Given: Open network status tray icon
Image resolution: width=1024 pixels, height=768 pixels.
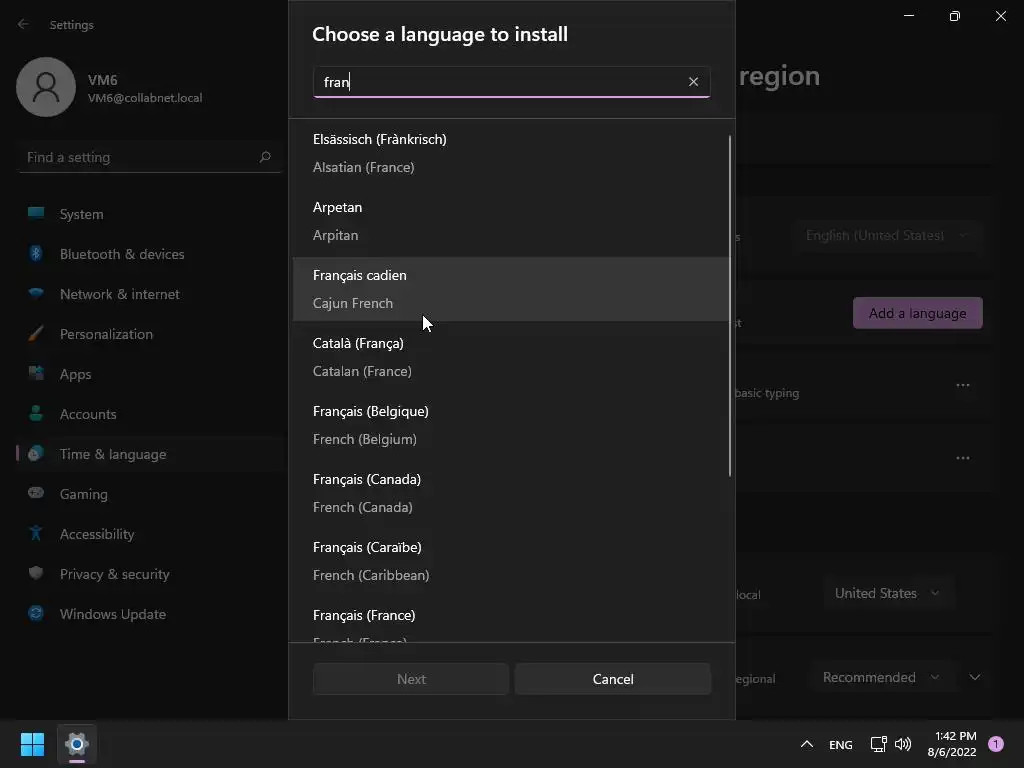Looking at the screenshot, I should pos(878,744).
